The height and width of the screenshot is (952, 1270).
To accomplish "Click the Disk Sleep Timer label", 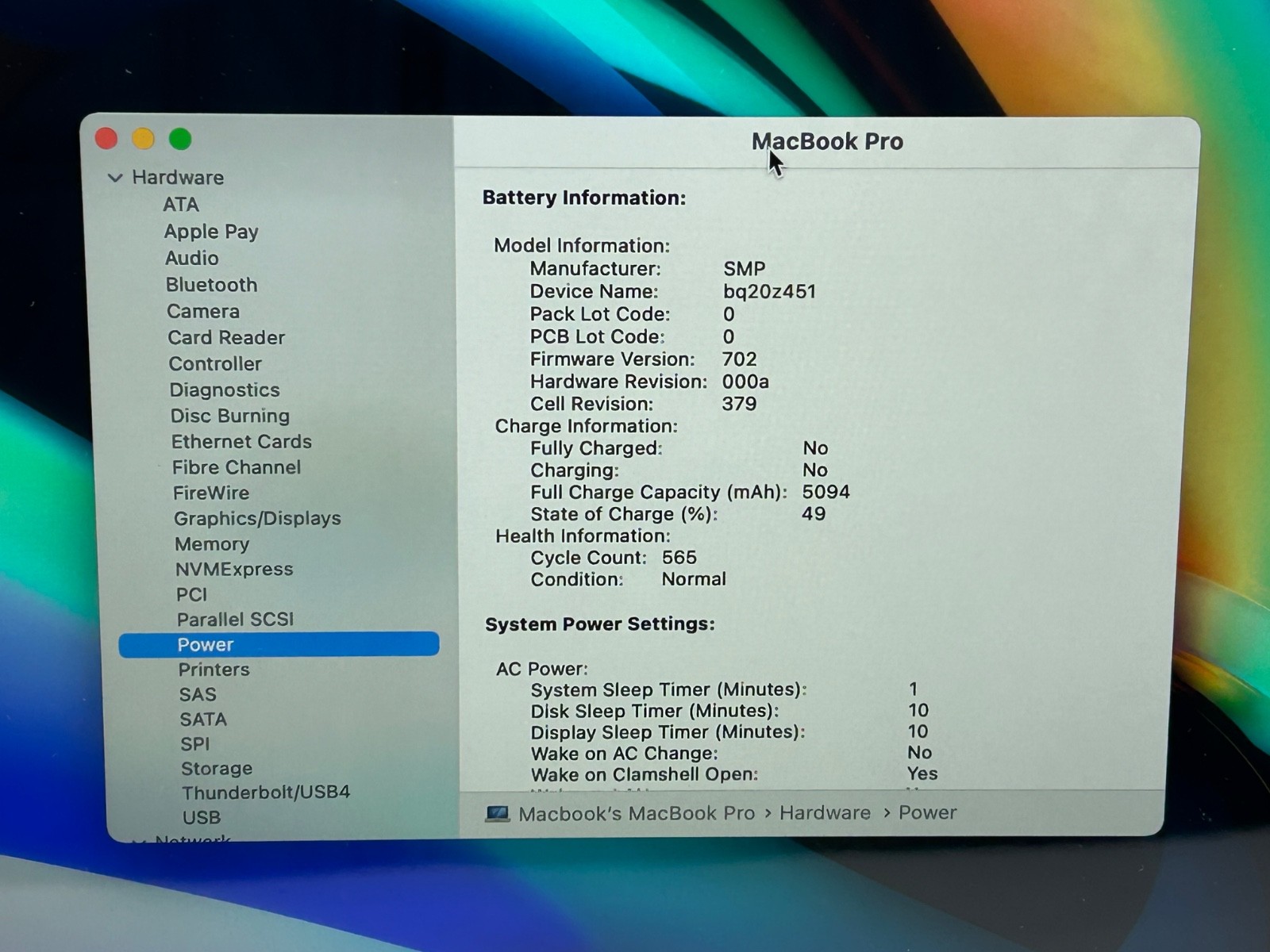I will tap(655, 711).
